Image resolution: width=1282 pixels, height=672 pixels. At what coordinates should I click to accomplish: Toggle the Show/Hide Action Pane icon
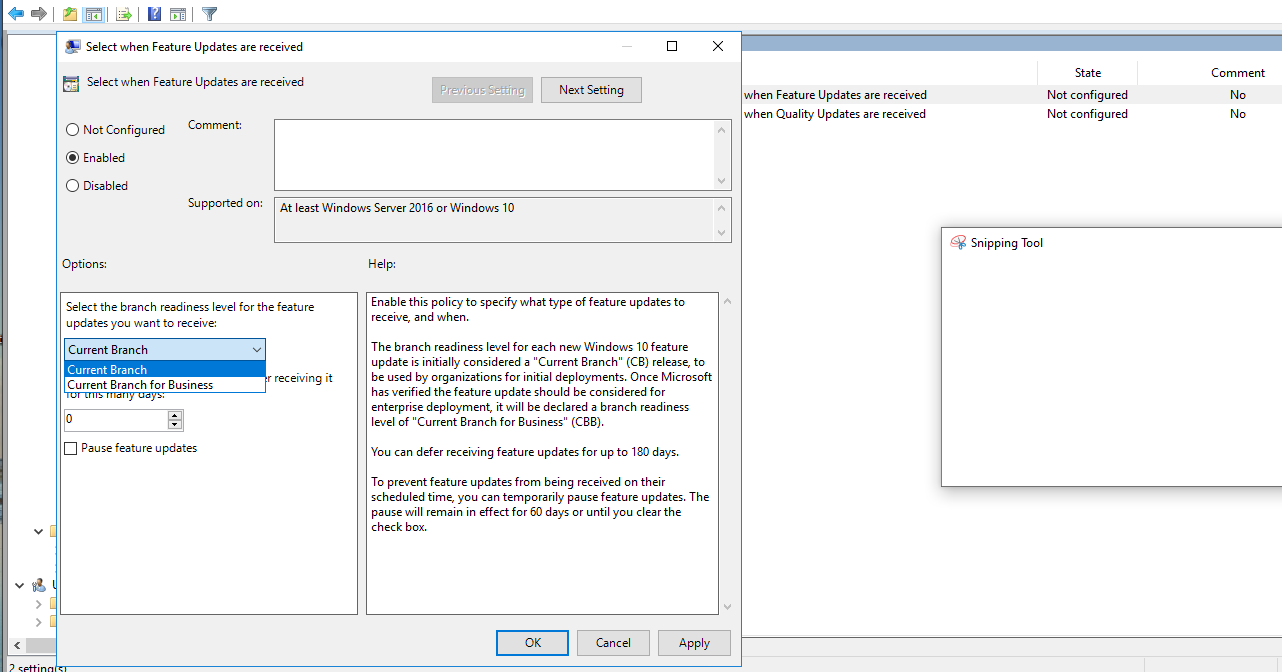coord(178,13)
